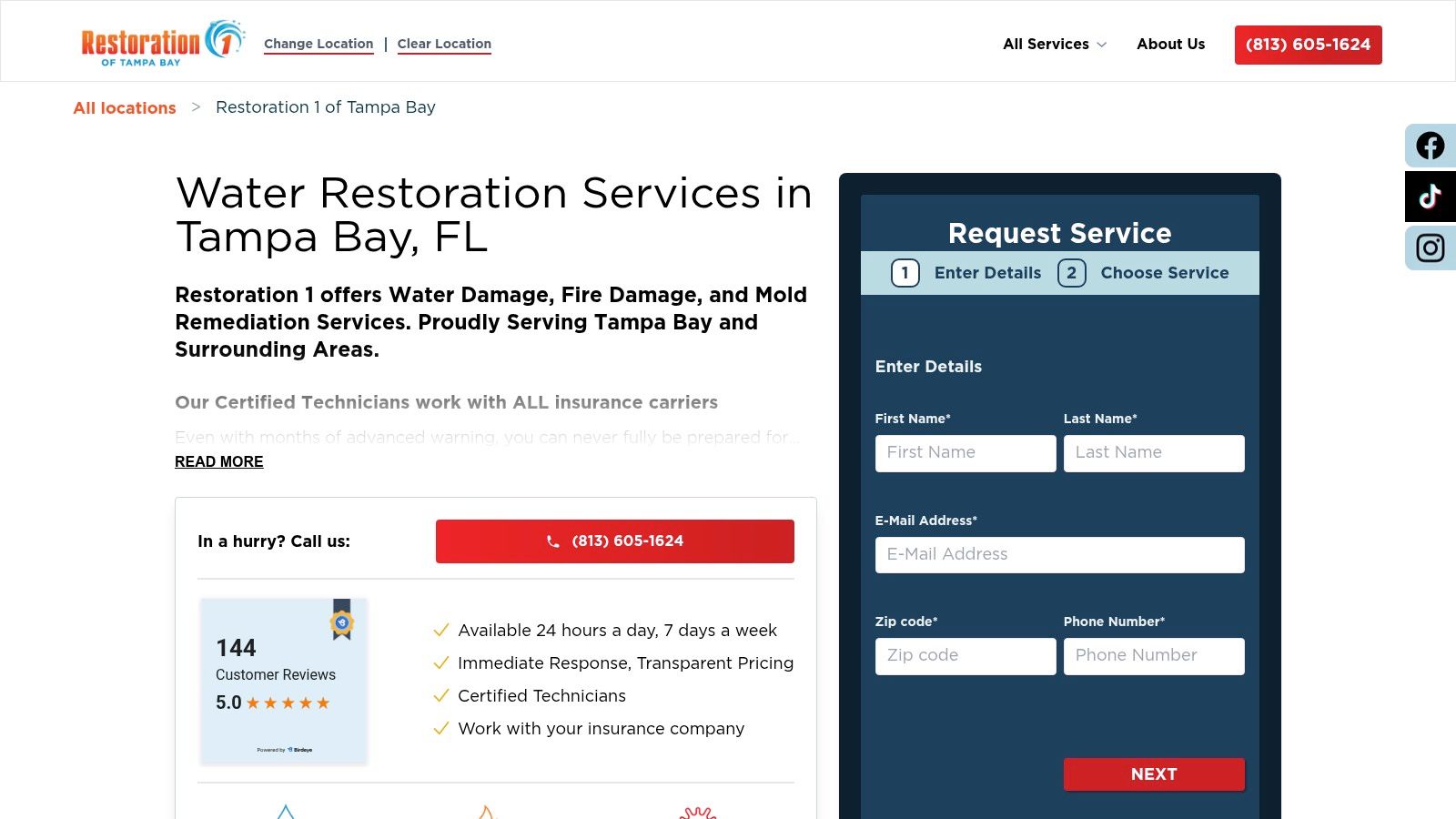This screenshot has height=819, width=1456.
Task: Click "Immediate Response, Transparent Pricing" text
Action: click(x=625, y=663)
